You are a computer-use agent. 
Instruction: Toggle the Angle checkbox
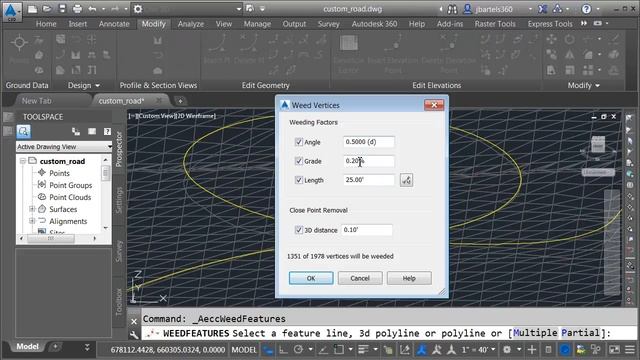[x=298, y=142]
